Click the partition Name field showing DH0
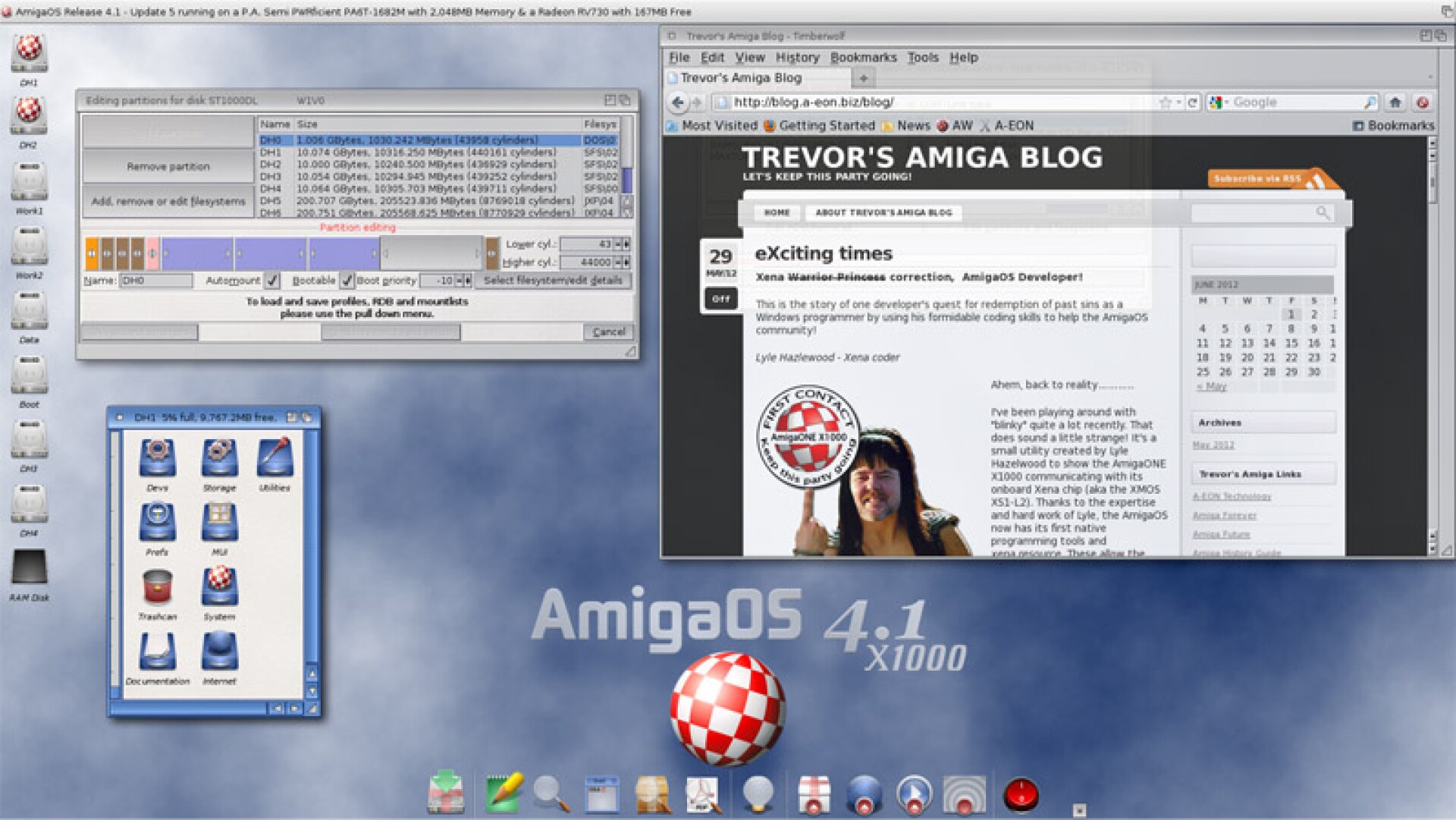Viewport: 1456px width, 820px height. click(155, 280)
